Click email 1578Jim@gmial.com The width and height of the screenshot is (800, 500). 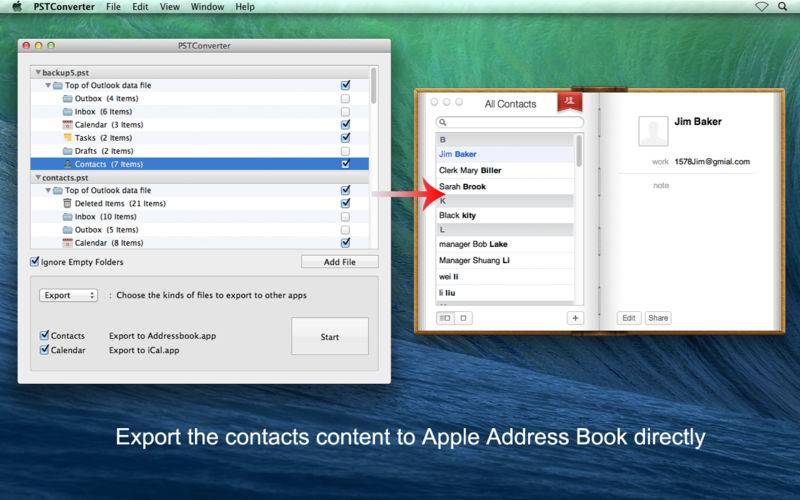712,162
